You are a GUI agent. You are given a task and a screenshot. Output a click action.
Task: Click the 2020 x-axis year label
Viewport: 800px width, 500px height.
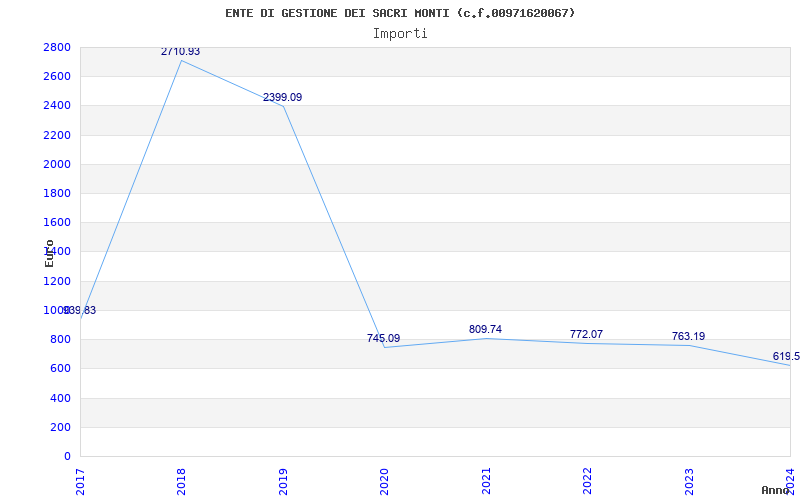click(384, 481)
